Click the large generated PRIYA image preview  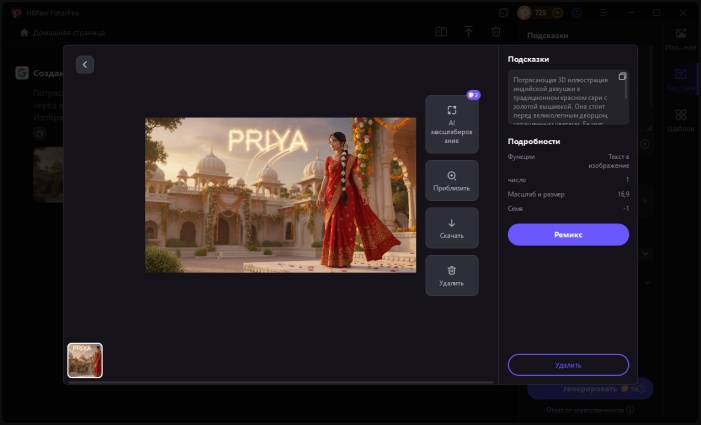(280, 195)
